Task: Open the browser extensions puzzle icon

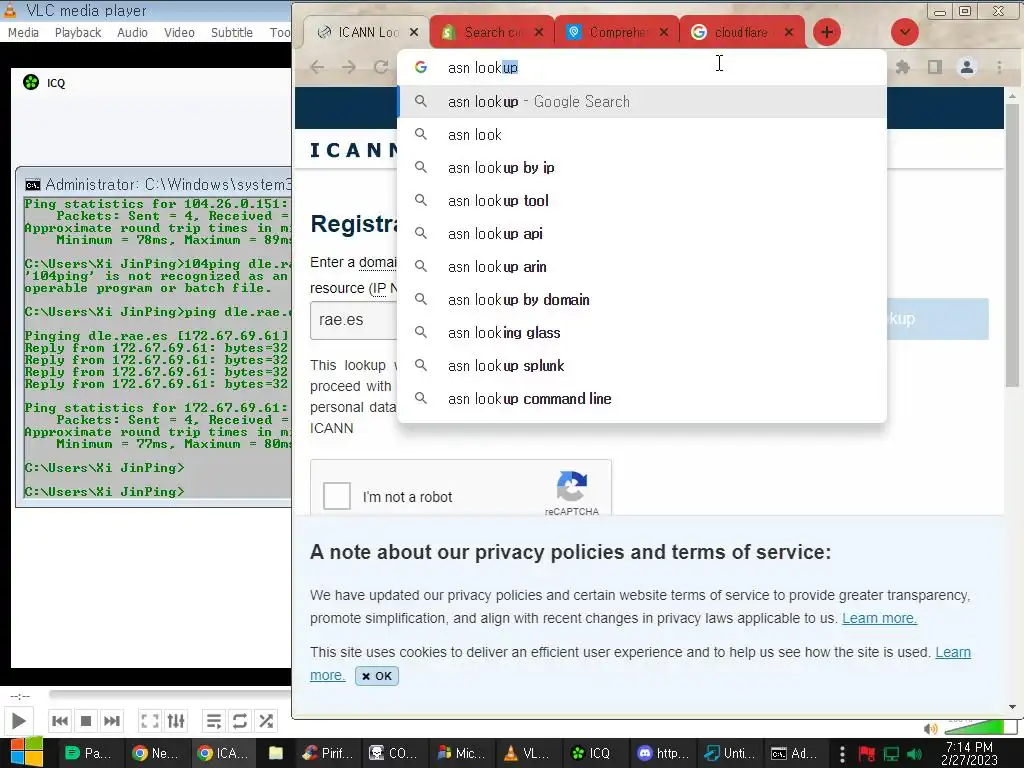Action: pos(903,67)
